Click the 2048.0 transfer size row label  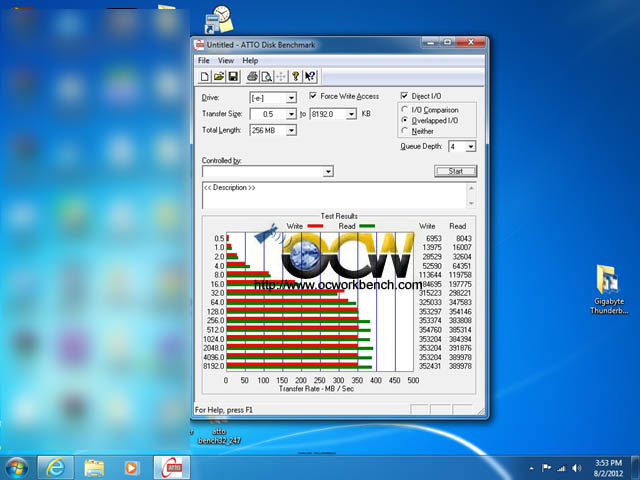coord(213,348)
